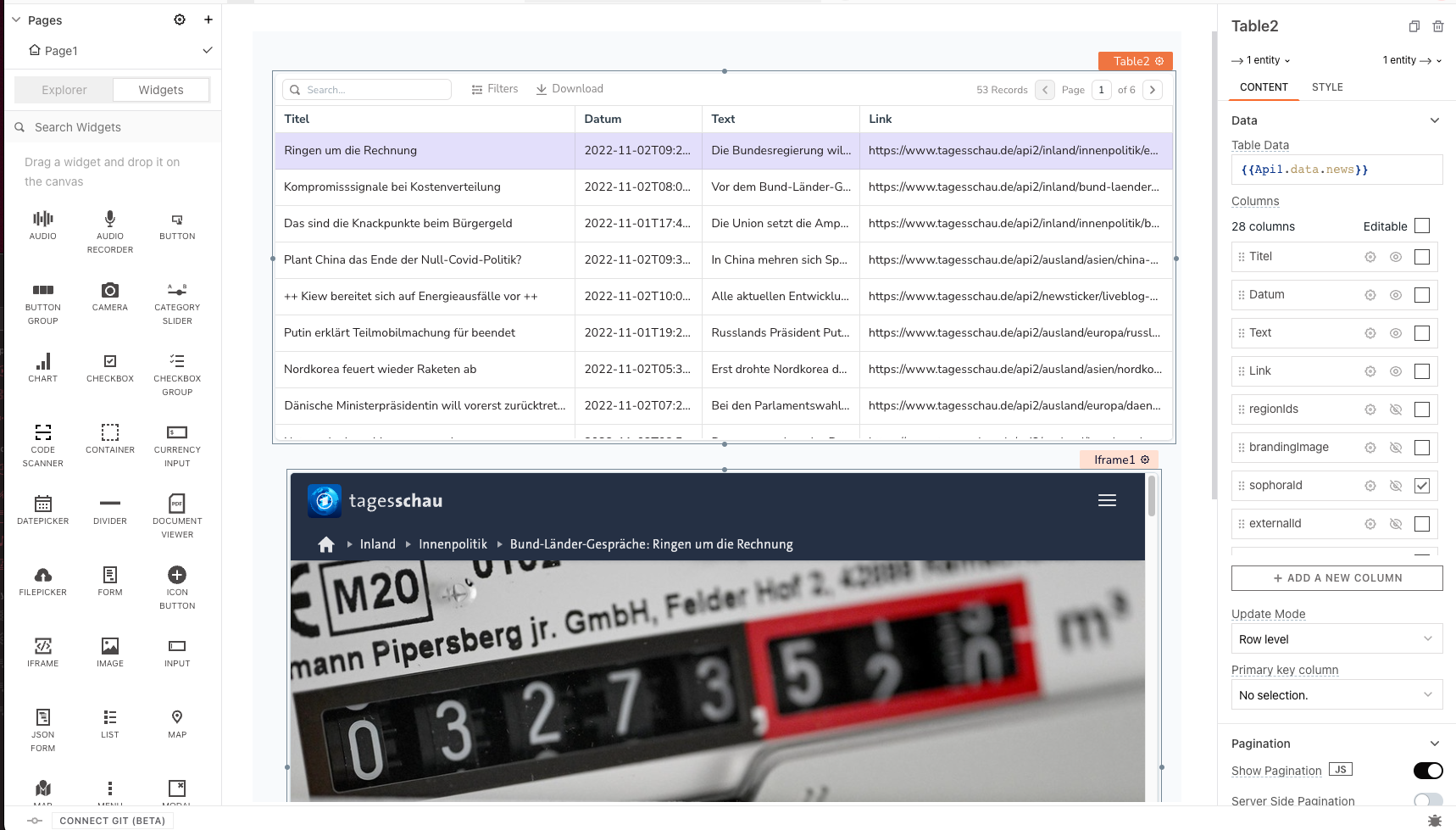Pick the Camera widget icon

(110, 290)
